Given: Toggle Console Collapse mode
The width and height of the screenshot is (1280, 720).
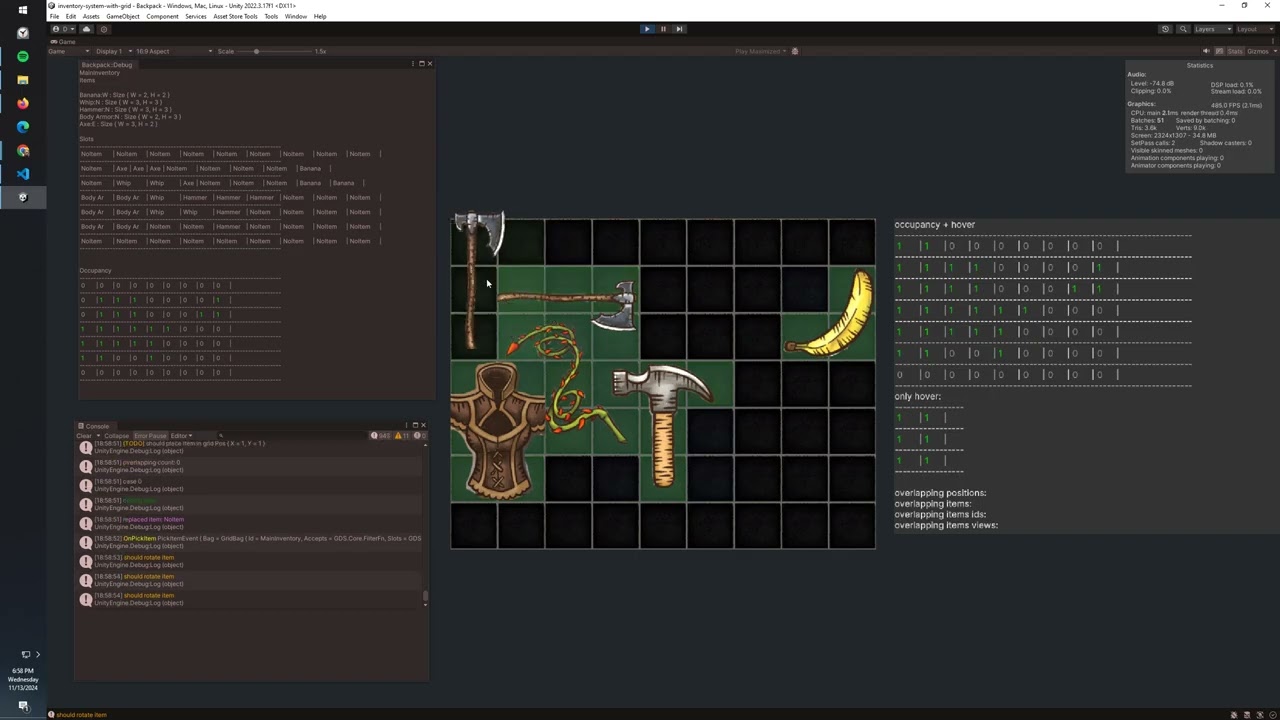Looking at the screenshot, I should tap(117, 436).
